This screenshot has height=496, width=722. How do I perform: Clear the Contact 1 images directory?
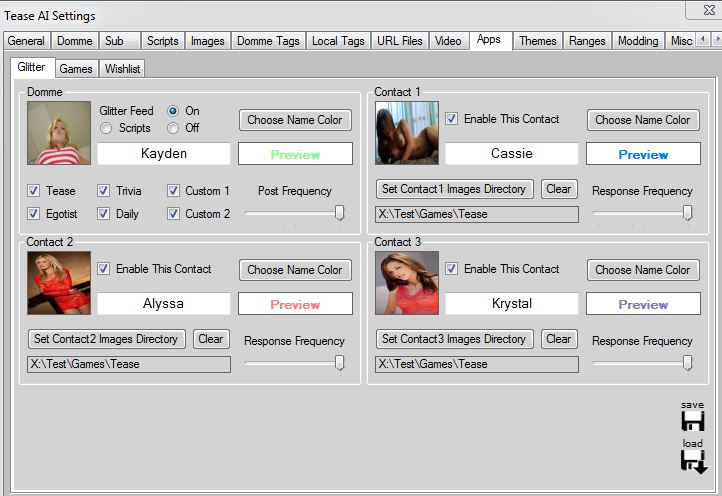coord(559,189)
